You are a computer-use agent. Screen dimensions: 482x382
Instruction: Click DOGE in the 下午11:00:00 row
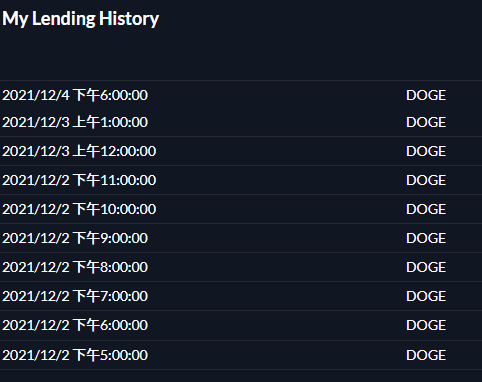tap(426, 180)
